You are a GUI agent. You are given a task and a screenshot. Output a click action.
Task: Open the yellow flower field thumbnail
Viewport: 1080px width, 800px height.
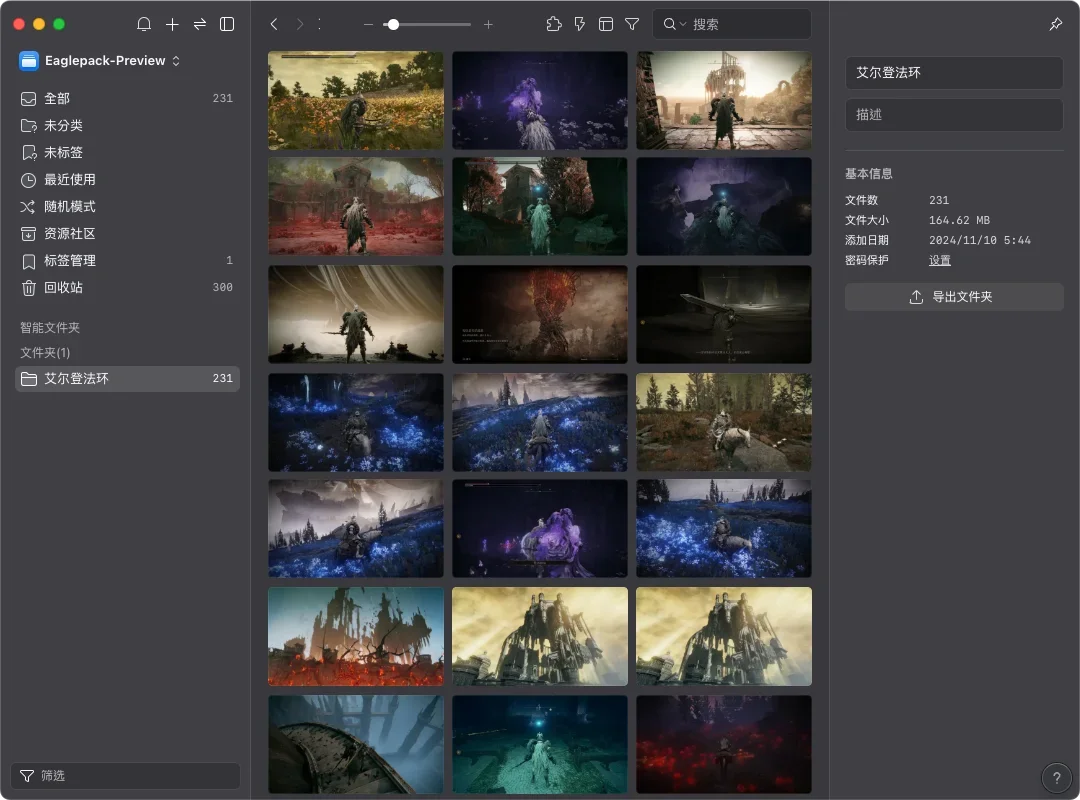pyautogui.click(x=355, y=101)
